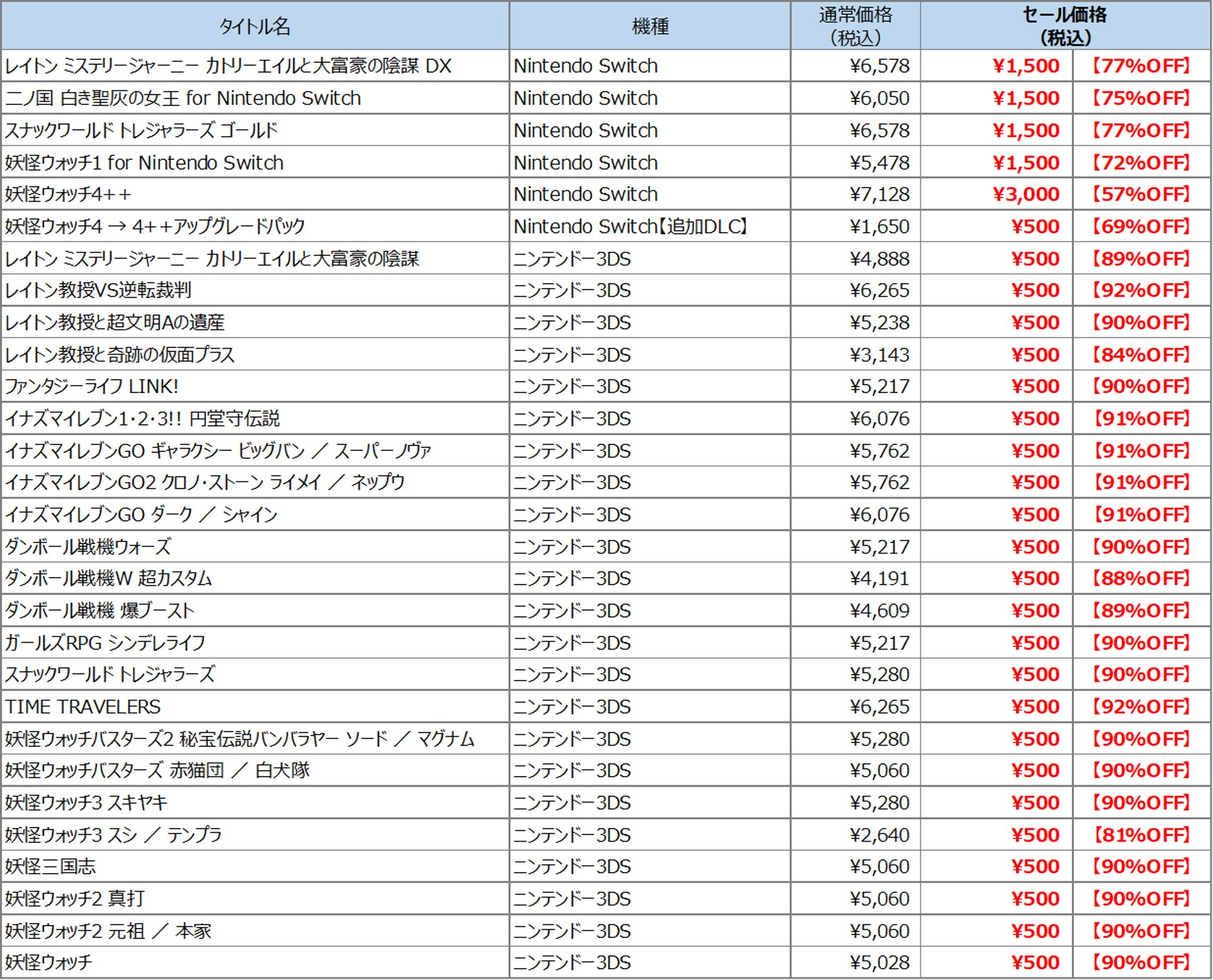Click the regular price ¥1,650
The width and height of the screenshot is (1213, 980).
[879, 226]
